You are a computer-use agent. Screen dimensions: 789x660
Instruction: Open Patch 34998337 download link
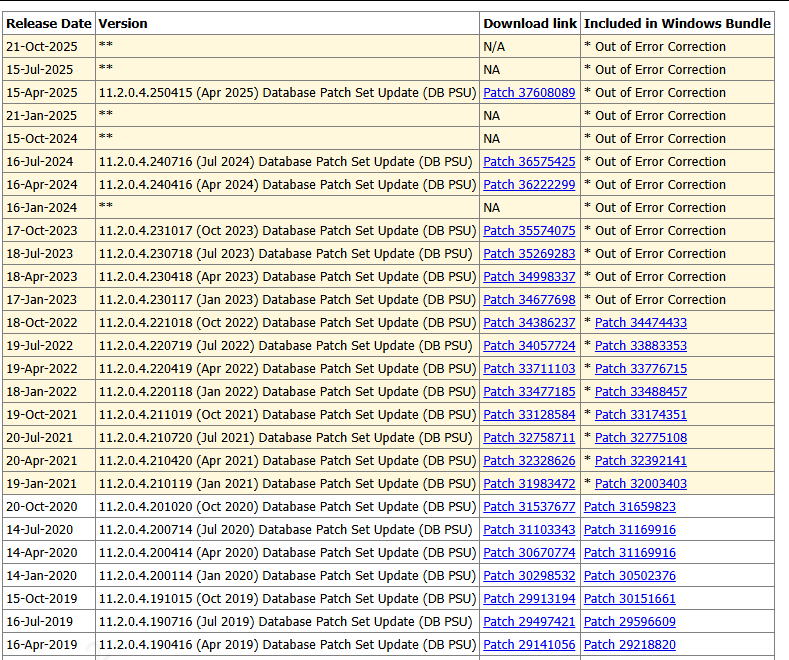pyautogui.click(x=529, y=277)
